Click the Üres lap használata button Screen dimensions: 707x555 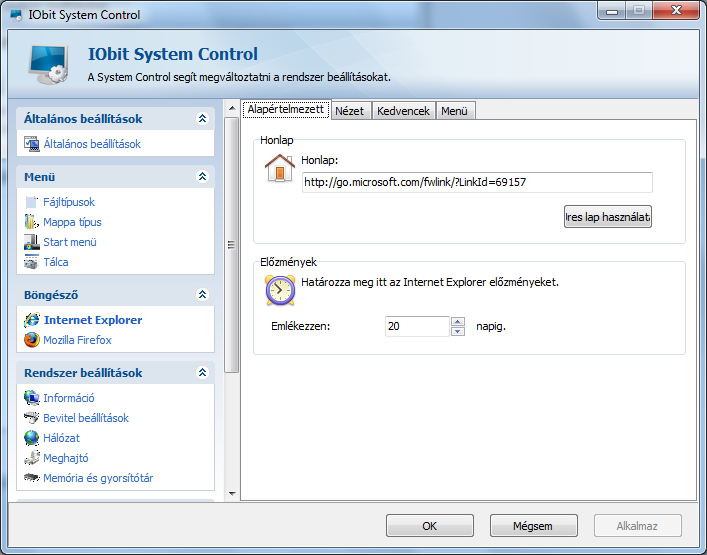tap(607, 217)
